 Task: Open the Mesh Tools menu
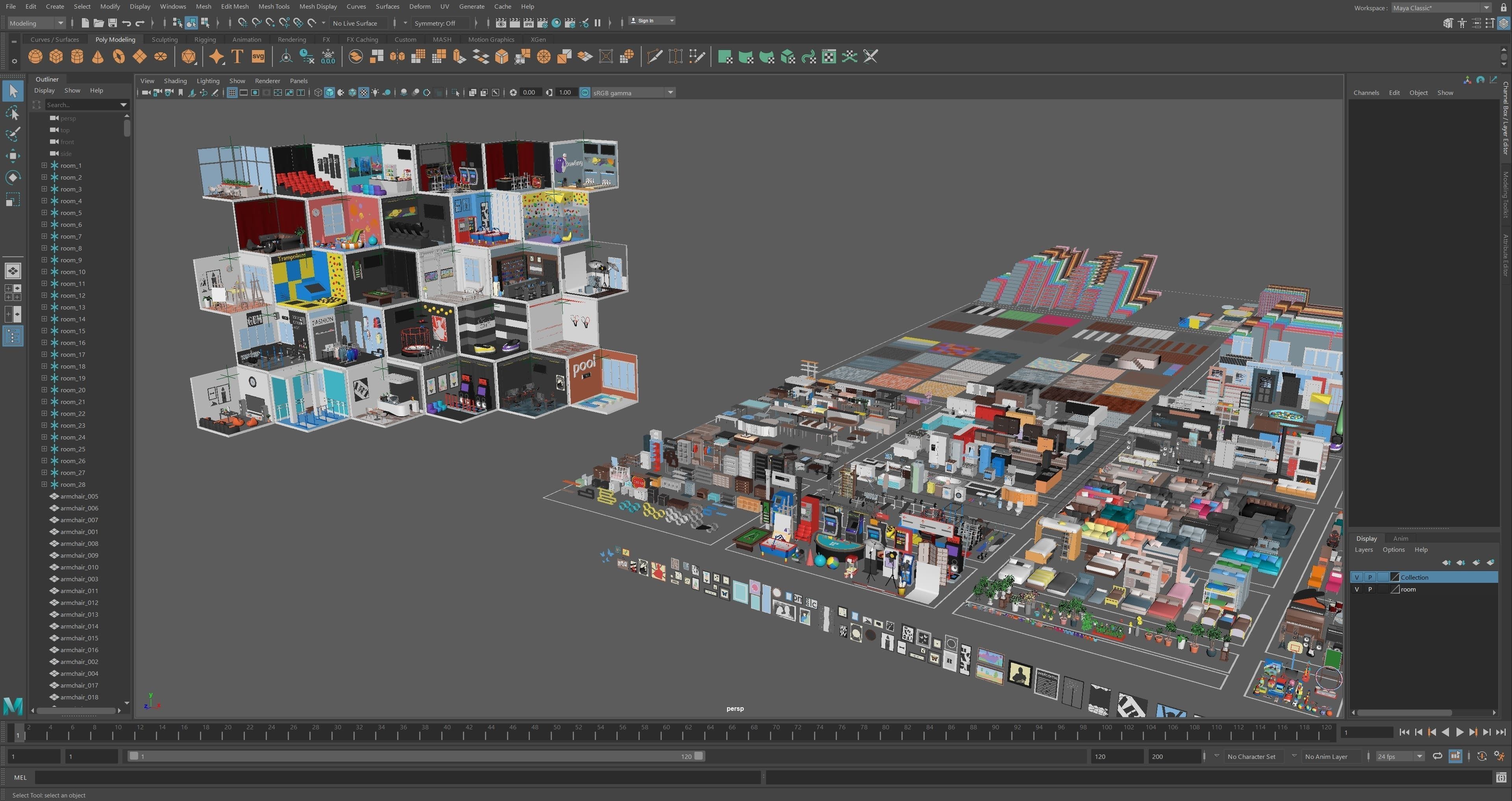click(274, 6)
